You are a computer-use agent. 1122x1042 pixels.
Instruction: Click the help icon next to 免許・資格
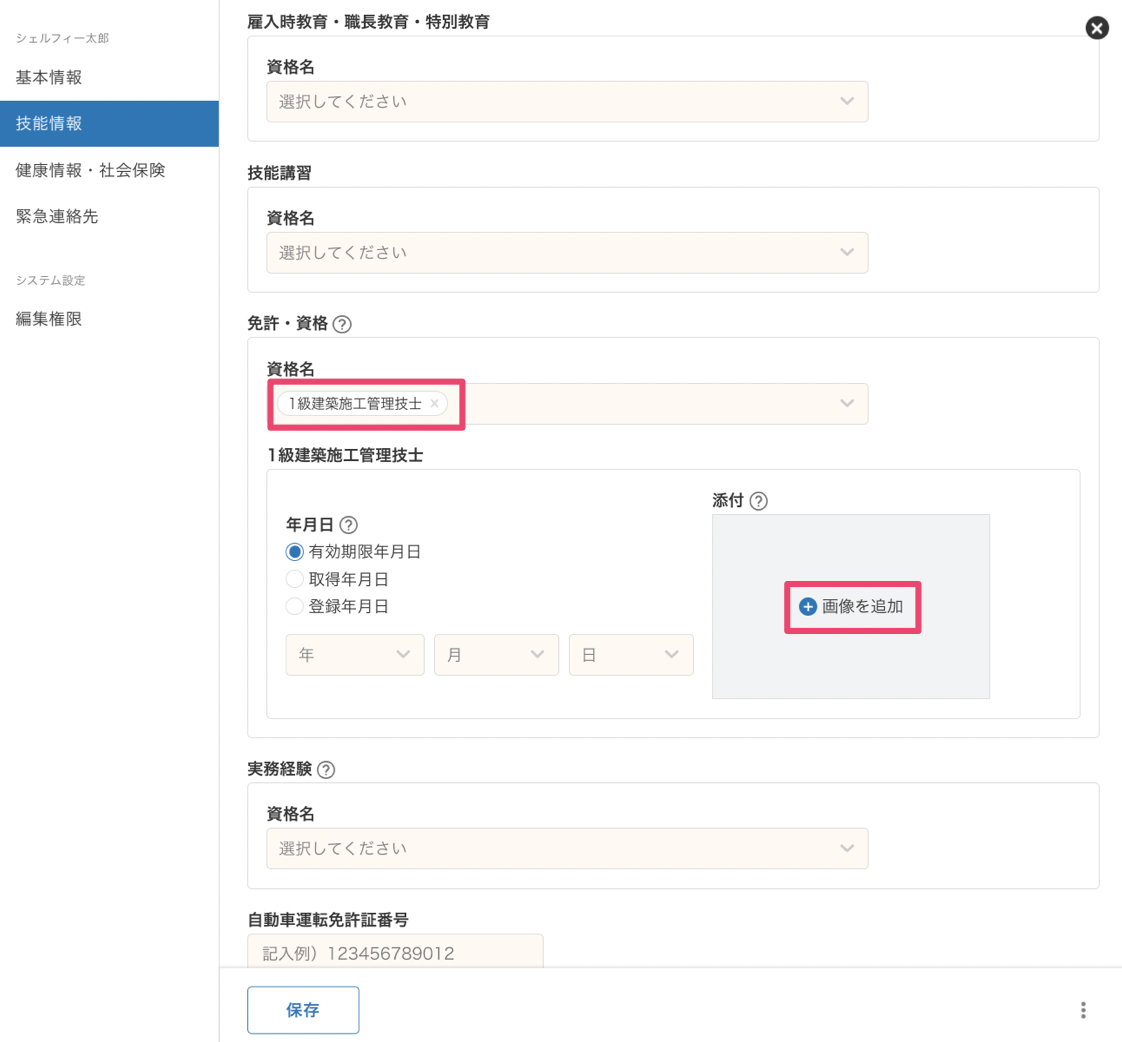(x=343, y=324)
